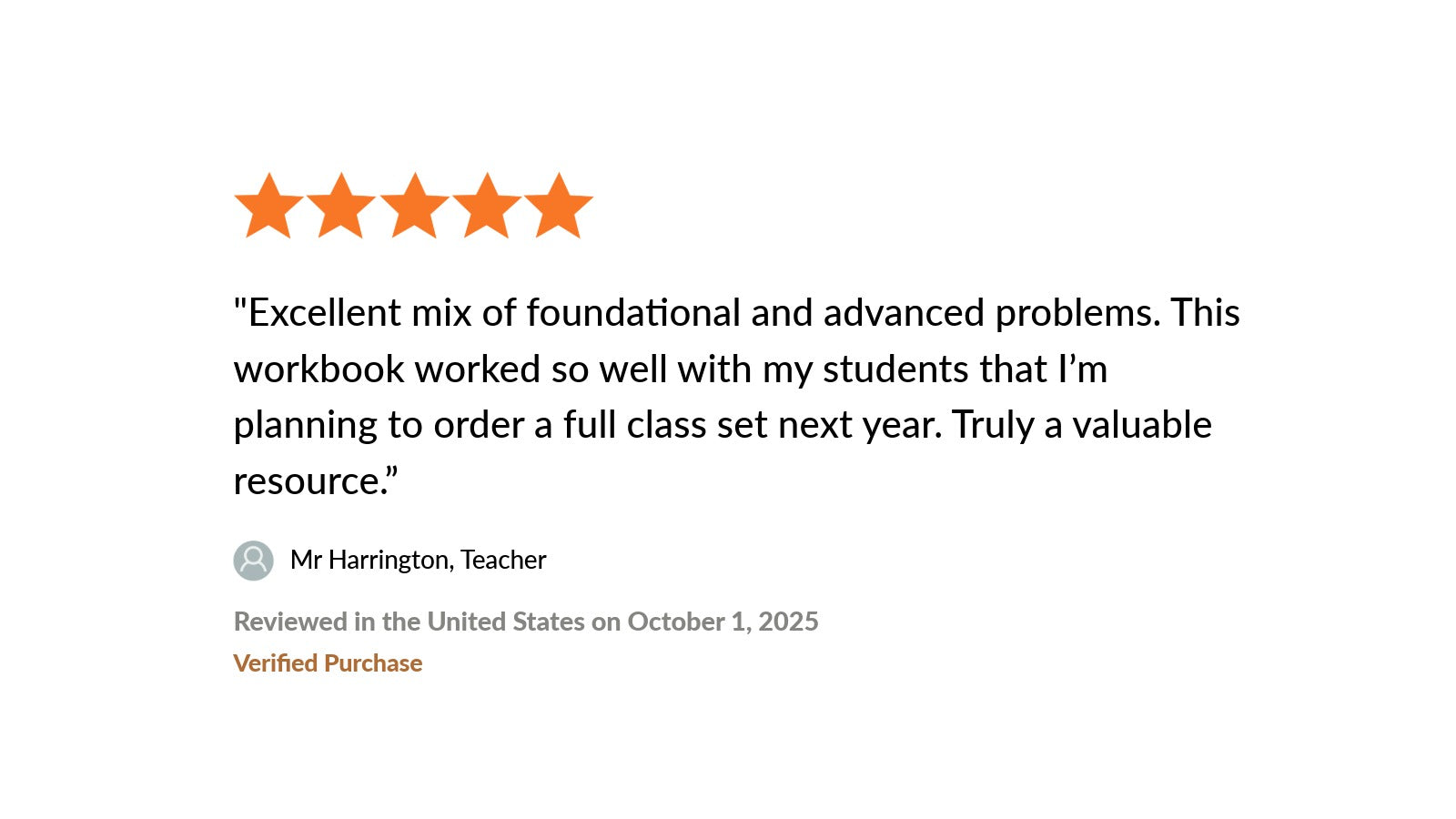Select the fourth orange rating star
This screenshot has height=819, width=1456.
487,207
